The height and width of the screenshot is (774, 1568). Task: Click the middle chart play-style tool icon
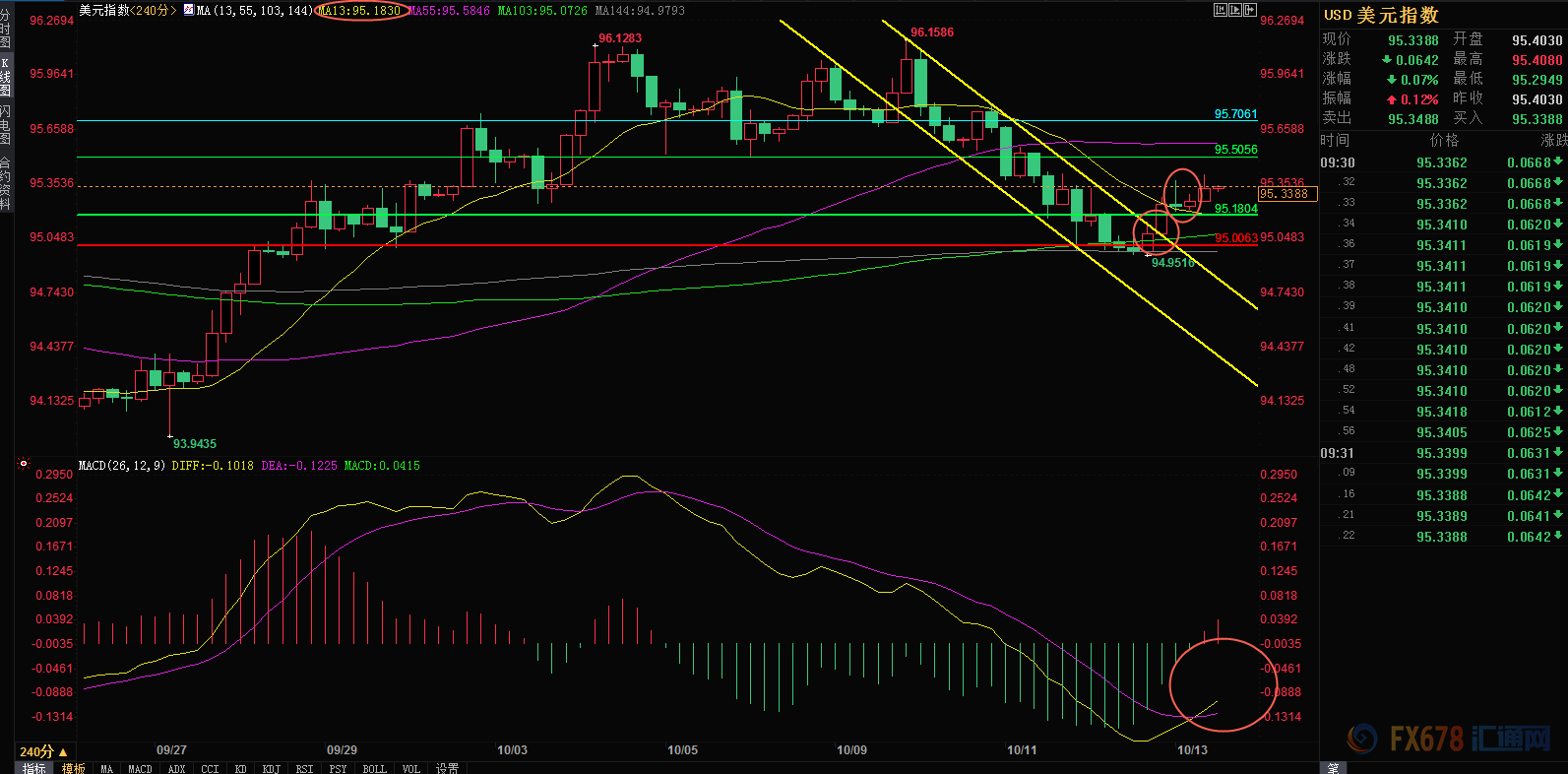[1236, 10]
